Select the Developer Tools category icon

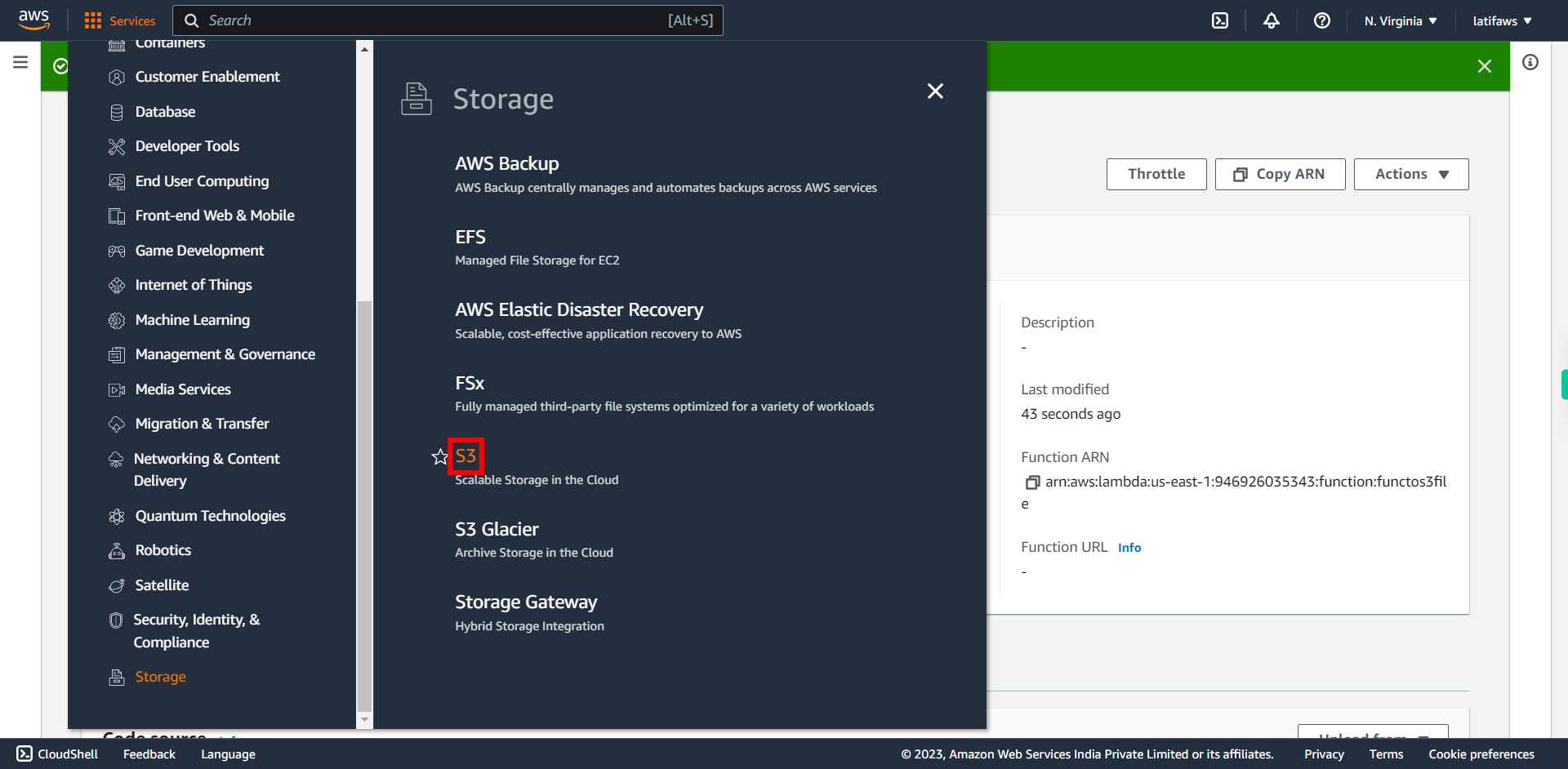[117, 146]
